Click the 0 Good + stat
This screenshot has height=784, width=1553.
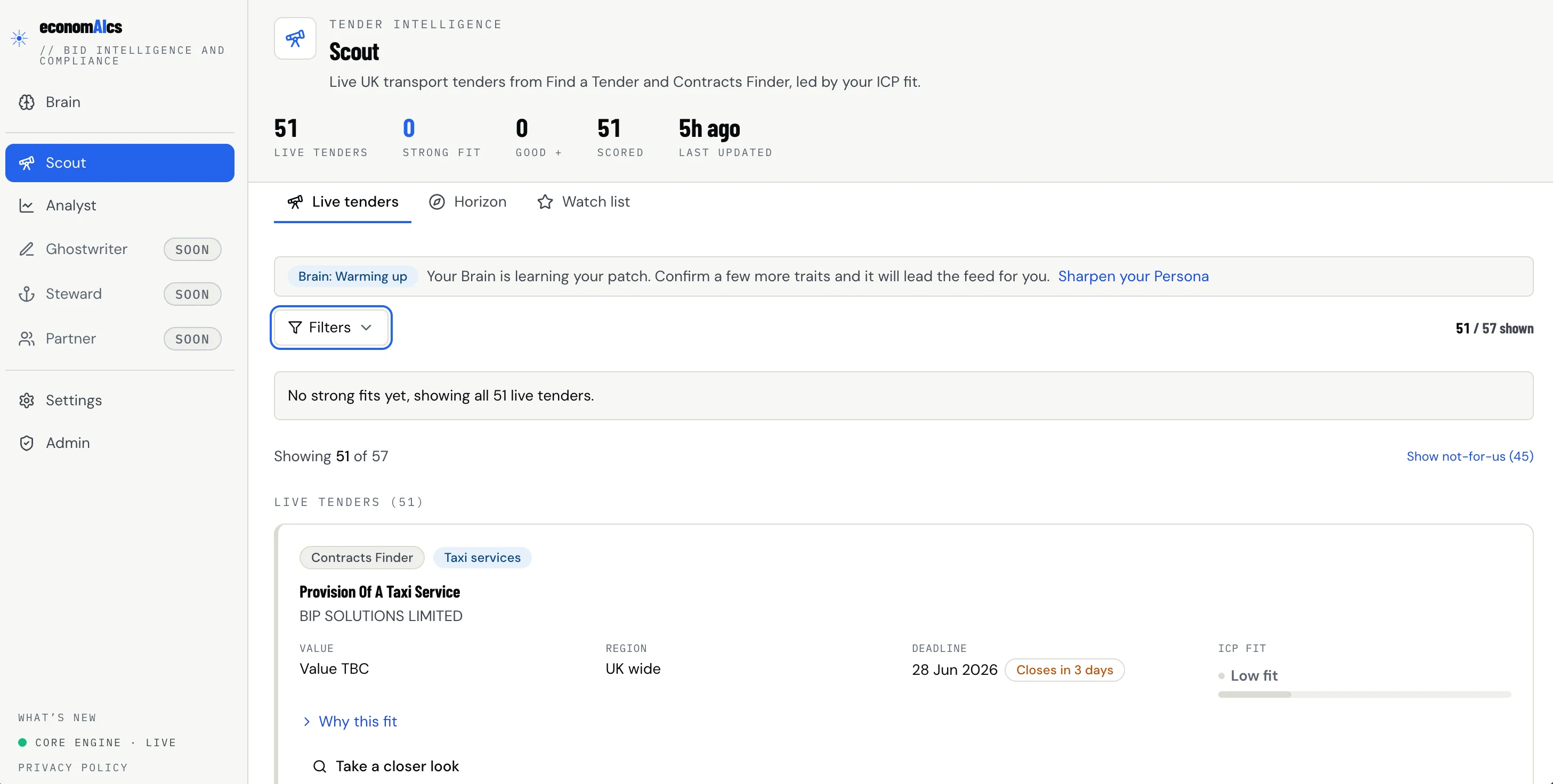click(x=539, y=137)
